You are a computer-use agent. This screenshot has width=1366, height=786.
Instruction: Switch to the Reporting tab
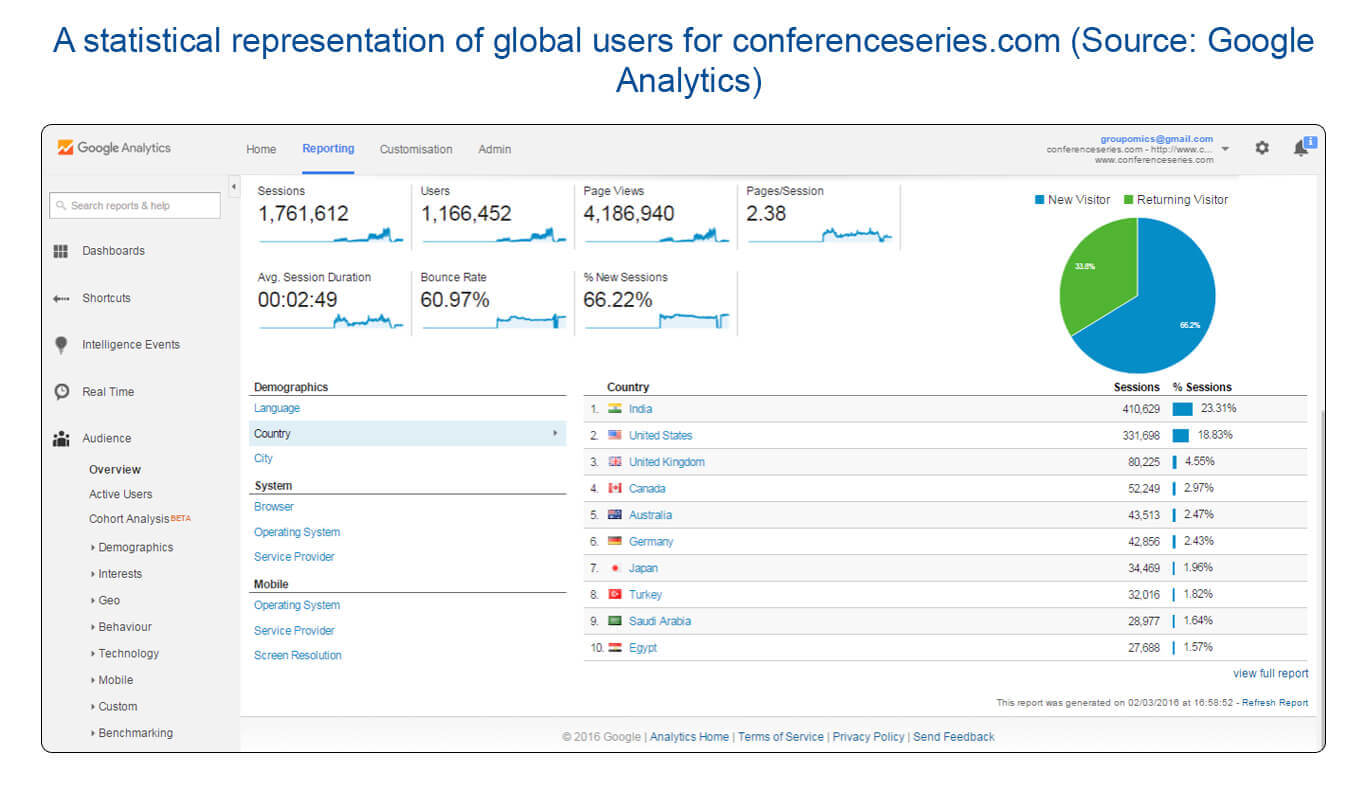pyautogui.click(x=328, y=149)
